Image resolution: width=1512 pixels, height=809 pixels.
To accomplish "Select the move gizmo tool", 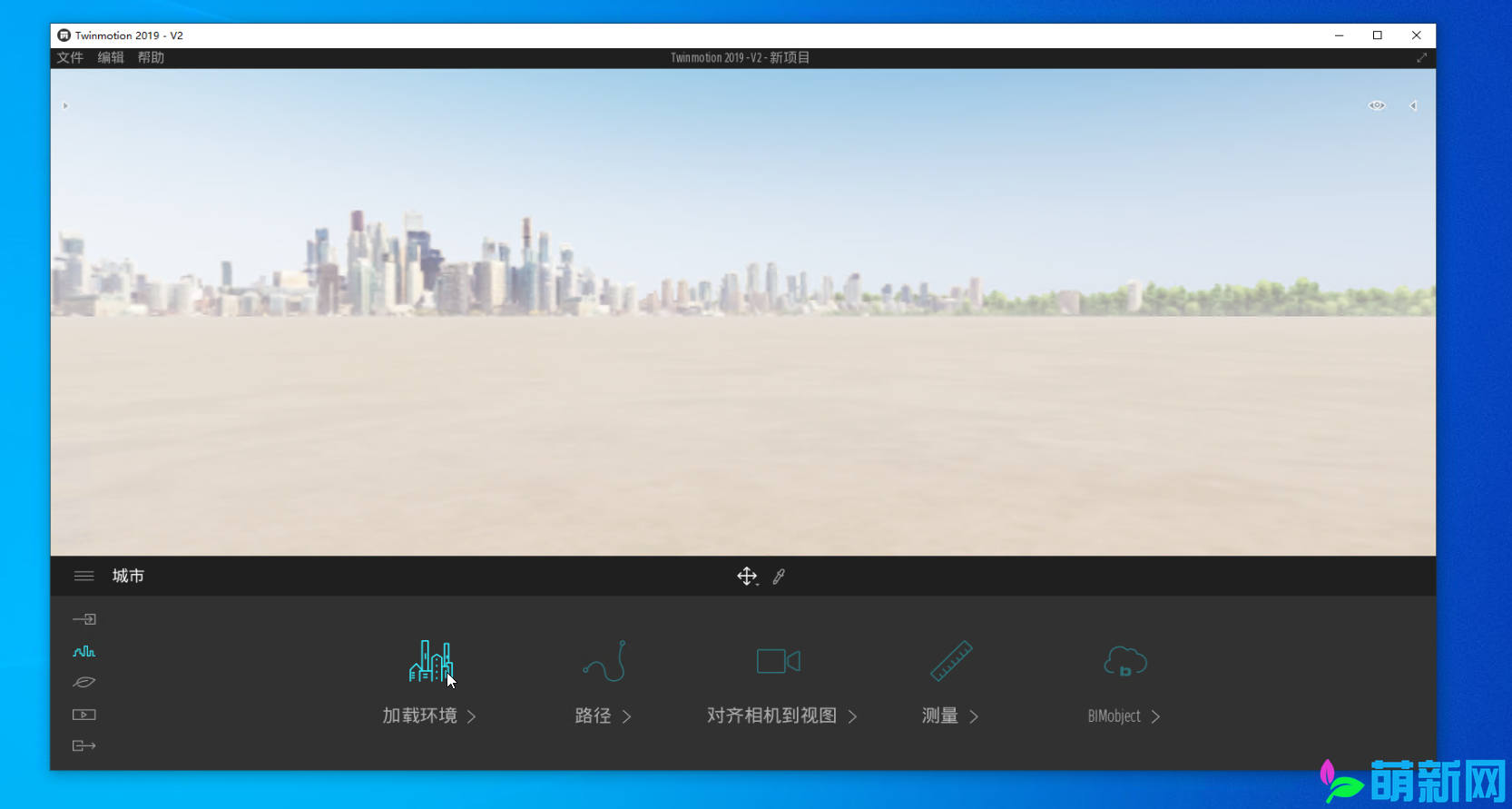I will pos(747,577).
